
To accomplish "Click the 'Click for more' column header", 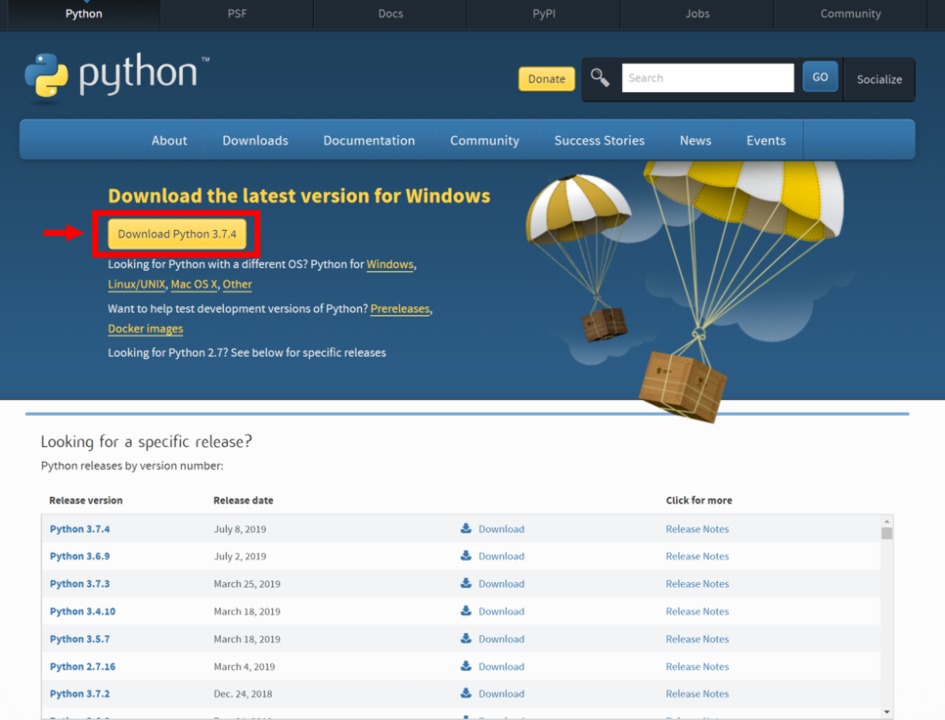I will 699,500.
